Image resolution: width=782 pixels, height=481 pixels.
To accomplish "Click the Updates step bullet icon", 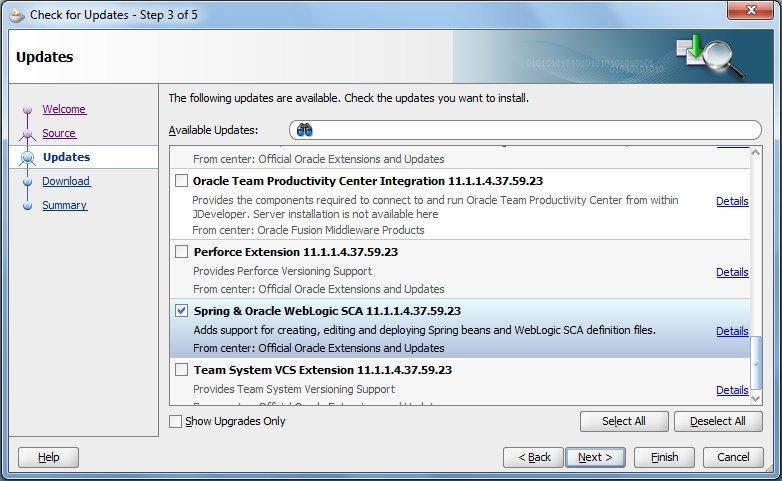I will click(27, 158).
